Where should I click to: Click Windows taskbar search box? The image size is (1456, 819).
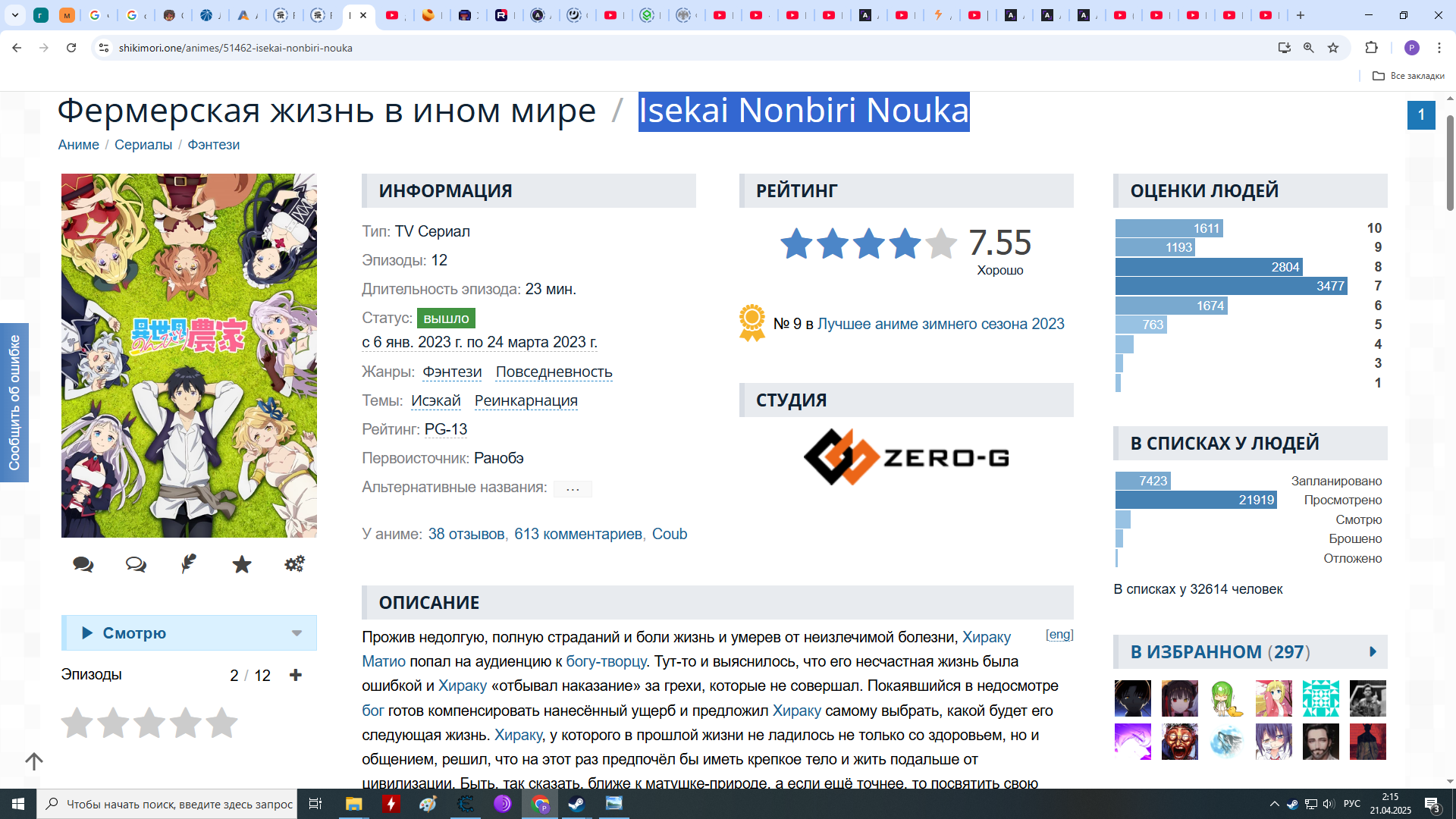tap(167, 804)
